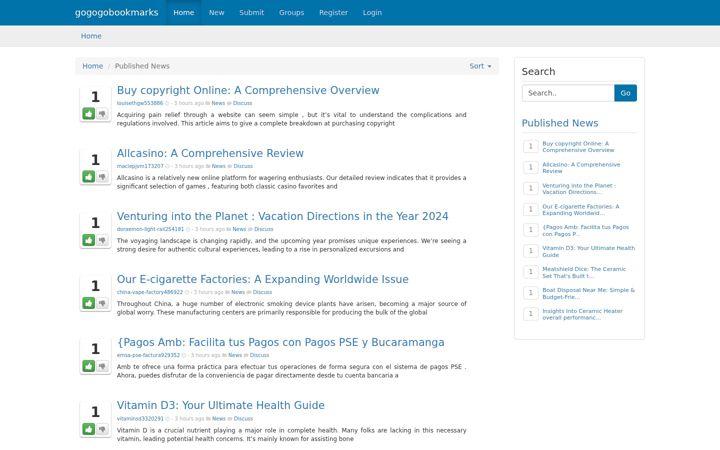Open author doraemon-light-rail254181 profile
Image resolution: width=720 pixels, height=450 pixels.
(150, 229)
